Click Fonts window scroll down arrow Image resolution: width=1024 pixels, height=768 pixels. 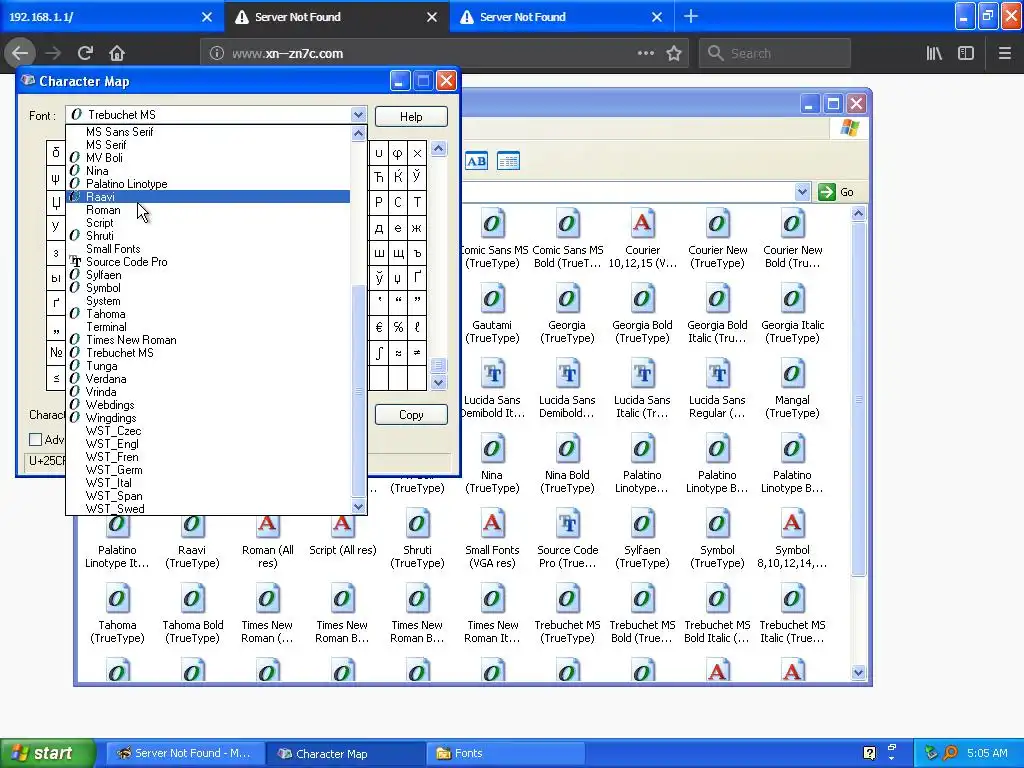tap(859, 673)
